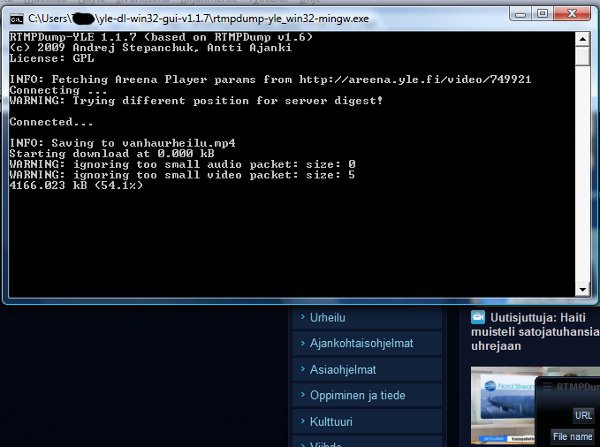Screen dimensions: 600x447
Task: Click the scroll down arrow in console
Action: point(582,290)
